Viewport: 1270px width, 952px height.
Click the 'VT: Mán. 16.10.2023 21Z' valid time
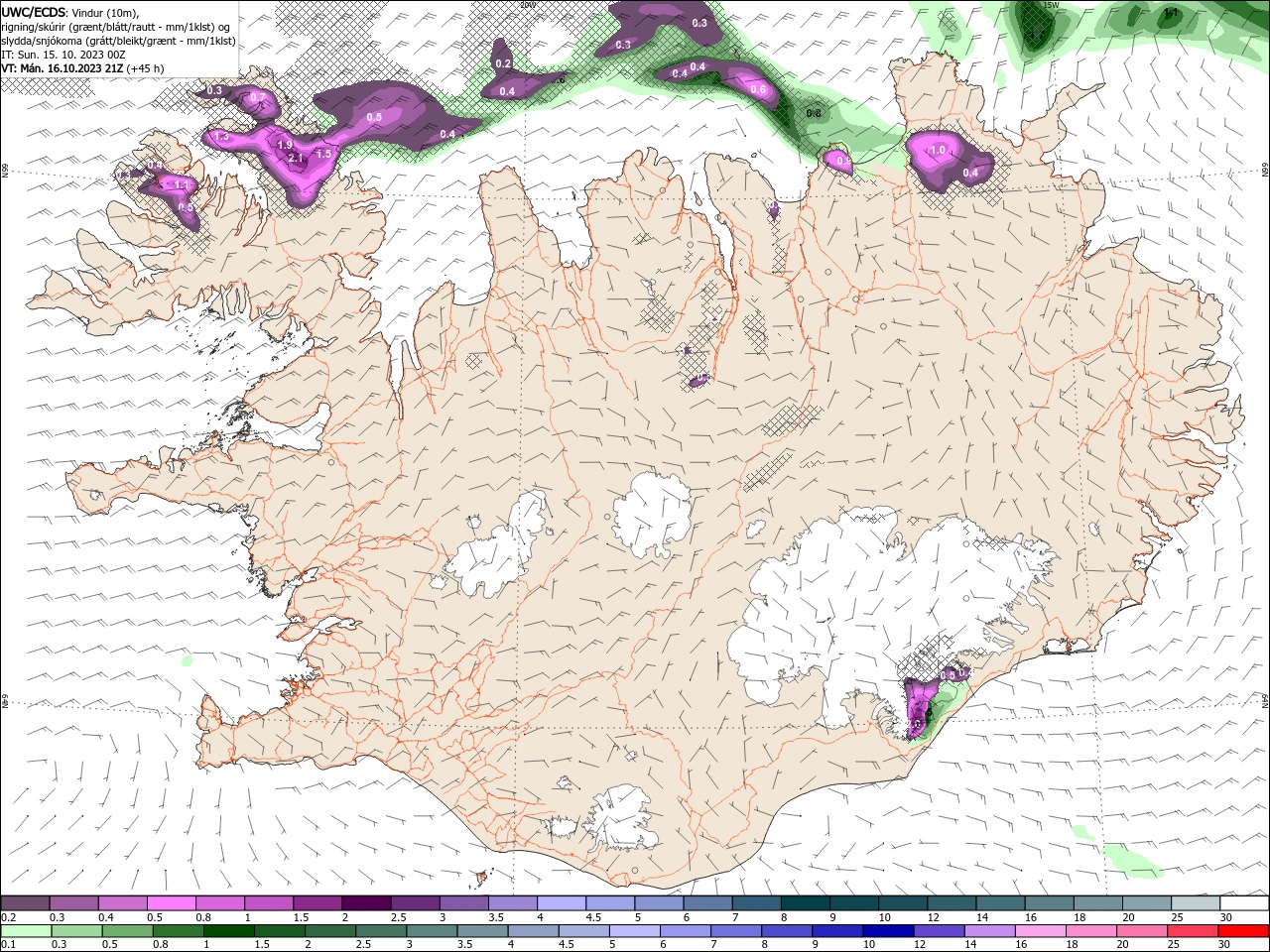[x=62, y=68]
